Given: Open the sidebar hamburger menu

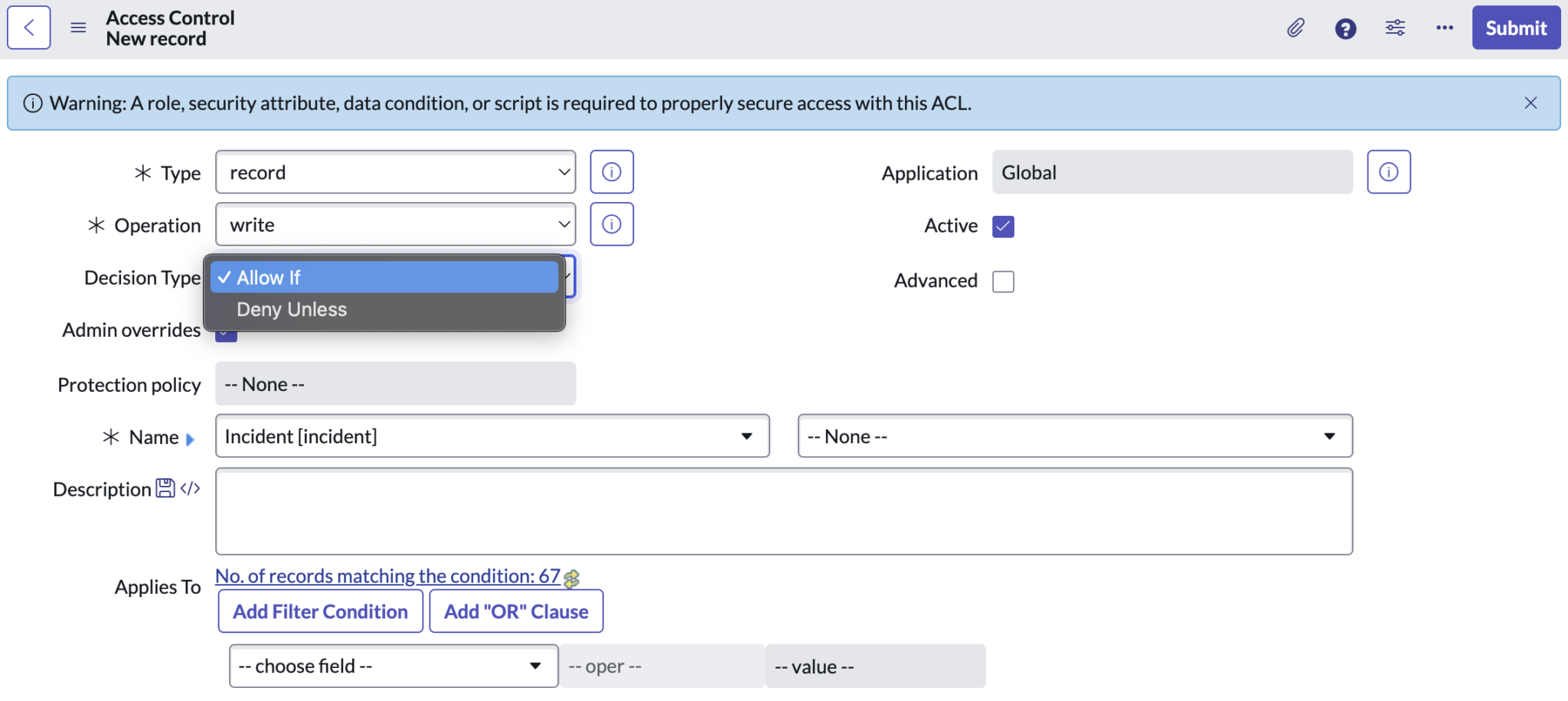Looking at the screenshot, I should tap(78, 28).
